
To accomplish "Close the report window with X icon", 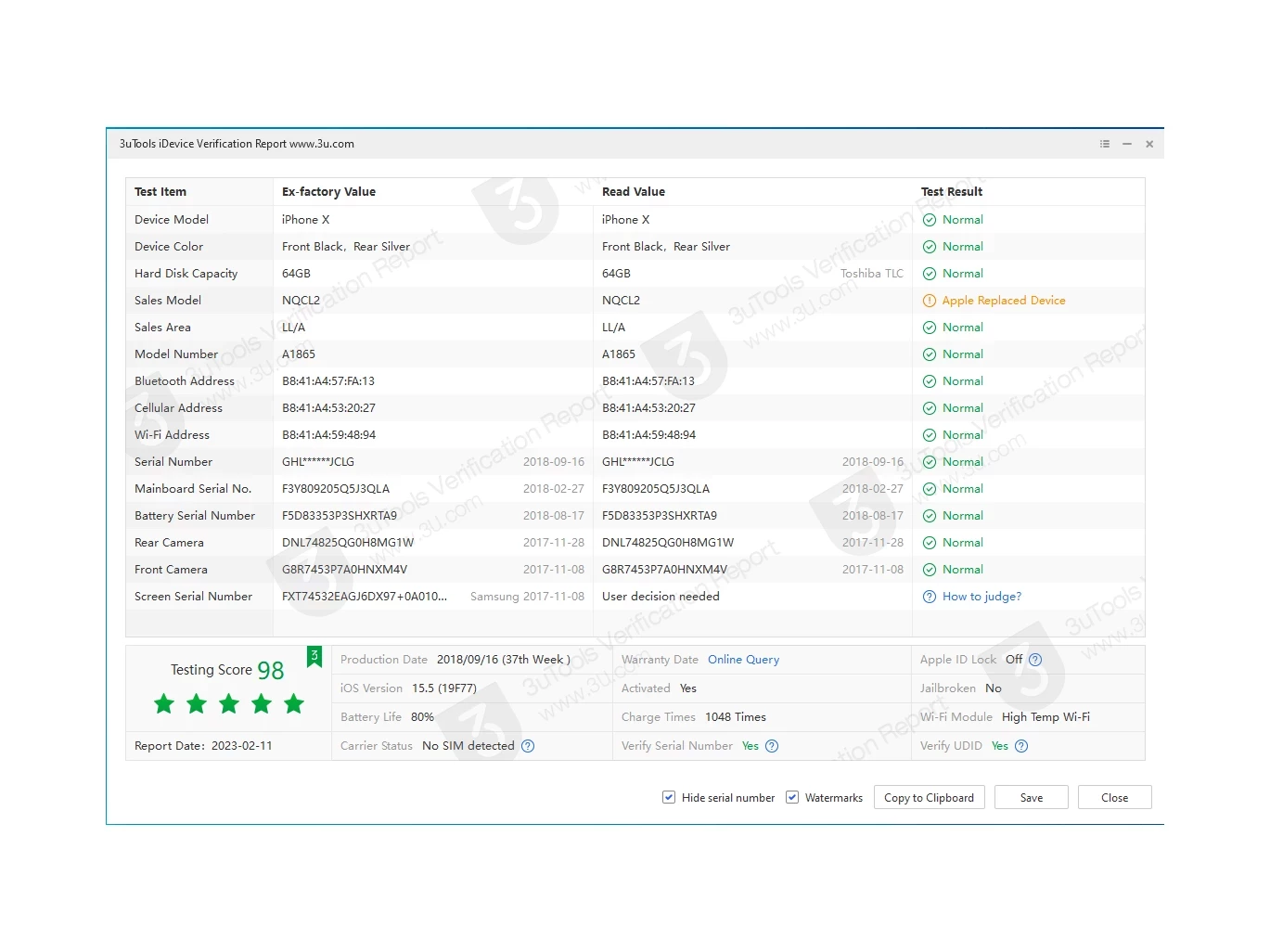I will click(1149, 144).
